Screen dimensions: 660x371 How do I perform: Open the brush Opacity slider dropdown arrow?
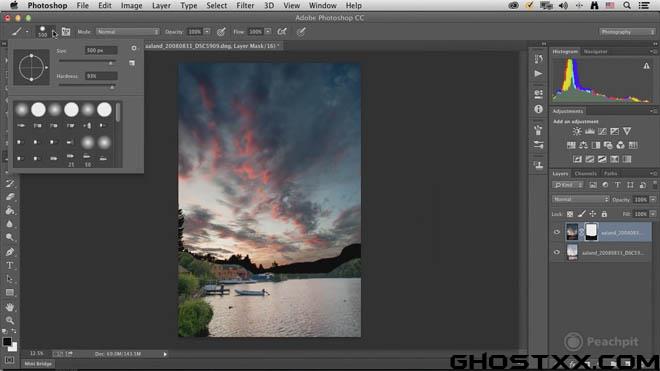[207, 32]
